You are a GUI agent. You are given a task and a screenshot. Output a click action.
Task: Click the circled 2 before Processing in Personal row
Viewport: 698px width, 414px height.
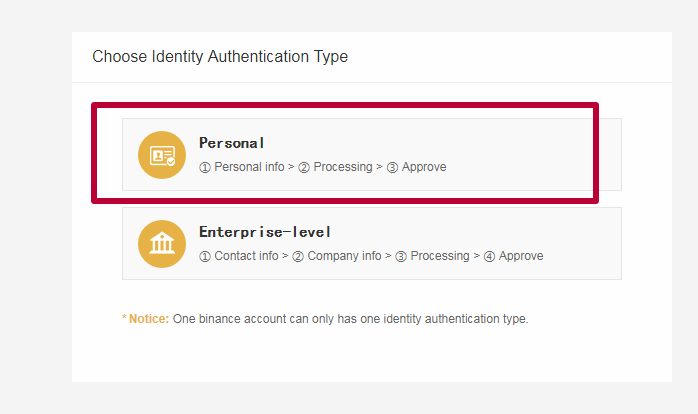(x=304, y=167)
